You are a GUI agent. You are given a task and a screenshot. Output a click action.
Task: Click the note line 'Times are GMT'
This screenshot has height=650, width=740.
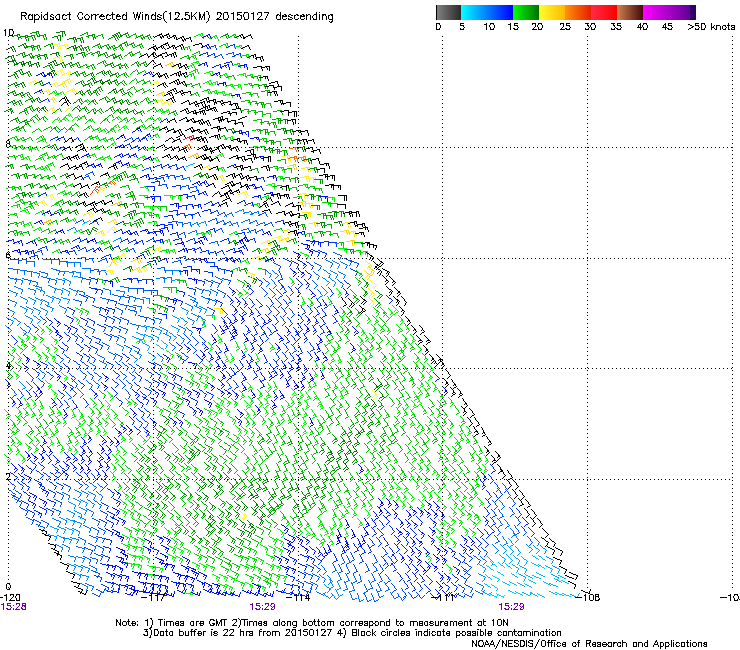[x=193, y=623]
